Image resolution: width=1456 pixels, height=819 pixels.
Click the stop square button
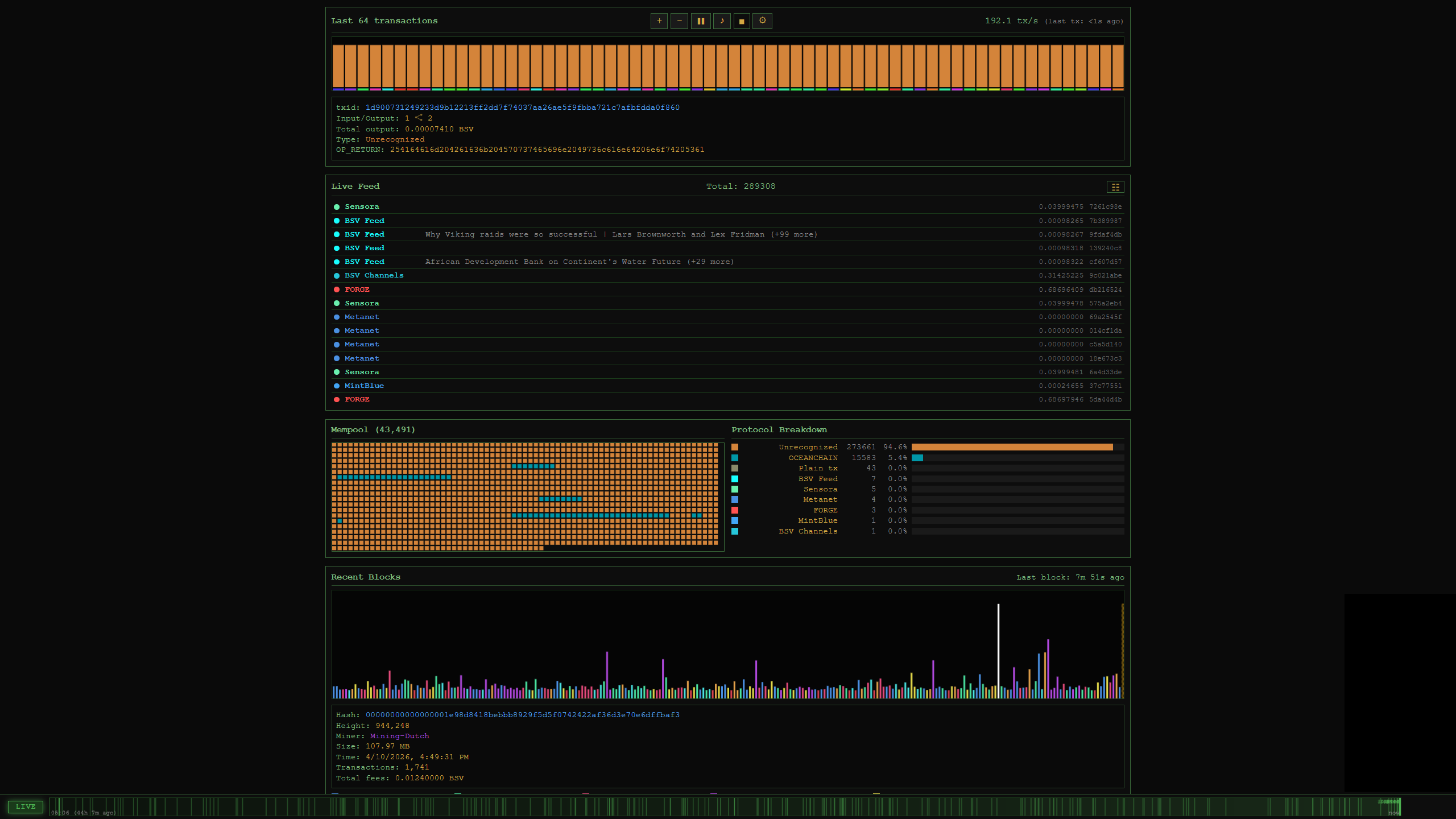tap(742, 21)
